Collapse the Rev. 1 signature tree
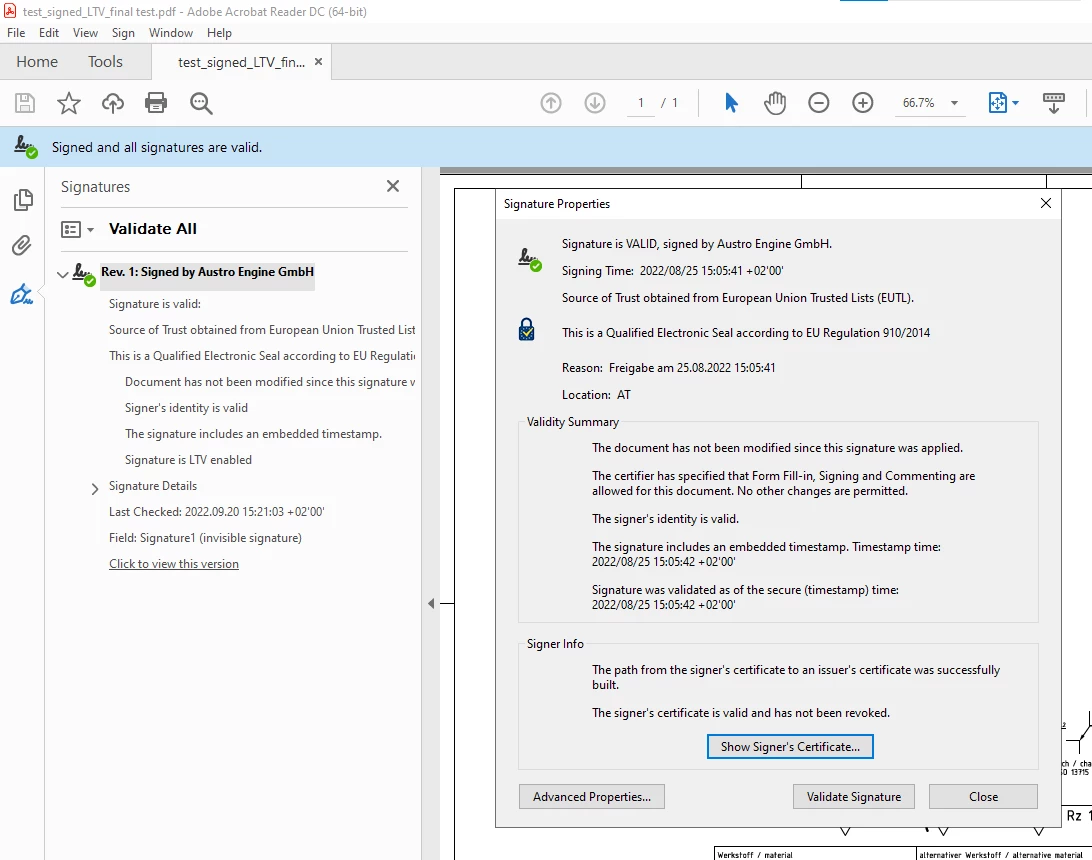1092x860 pixels. point(63,274)
